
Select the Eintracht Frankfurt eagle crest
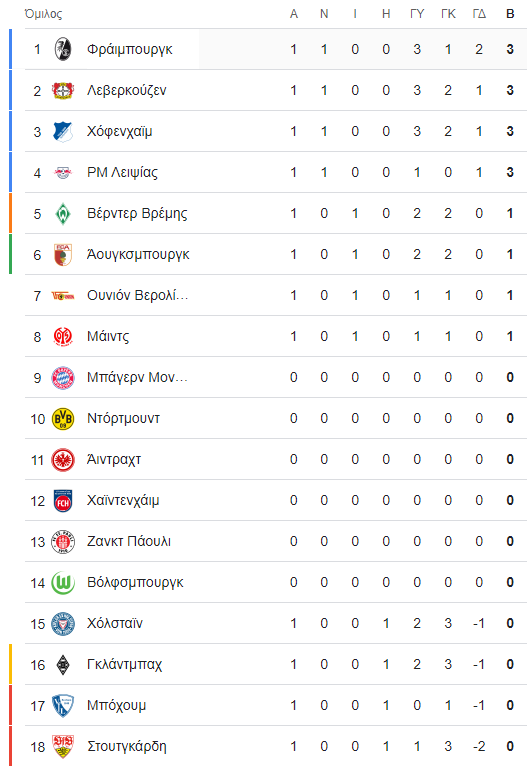tap(63, 460)
